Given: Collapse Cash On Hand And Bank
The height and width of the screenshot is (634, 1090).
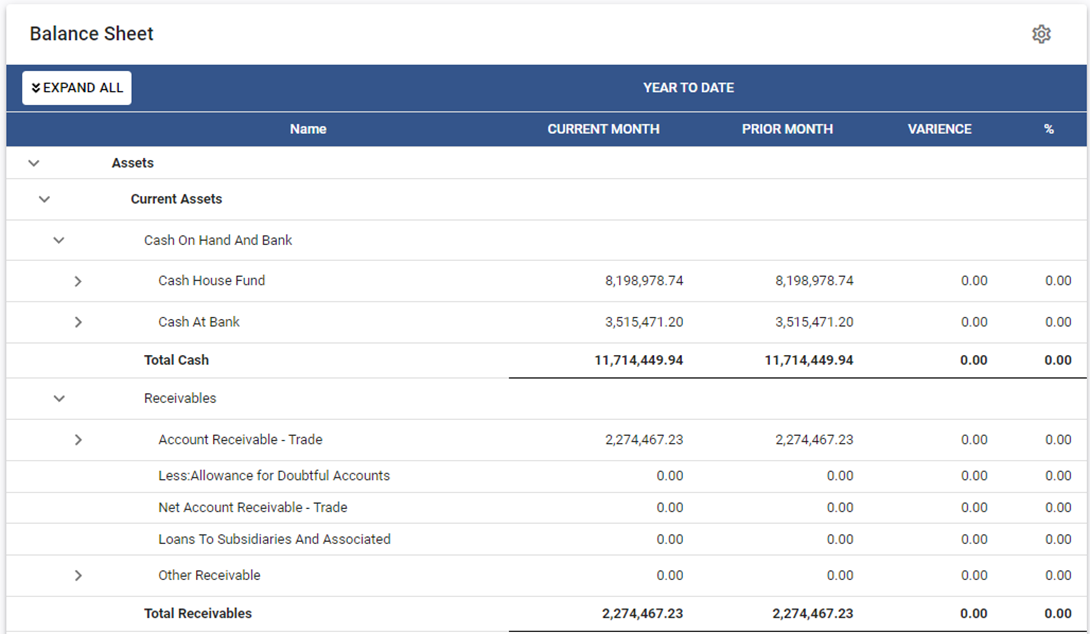Looking at the screenshot, I should (x=59, y=240).
